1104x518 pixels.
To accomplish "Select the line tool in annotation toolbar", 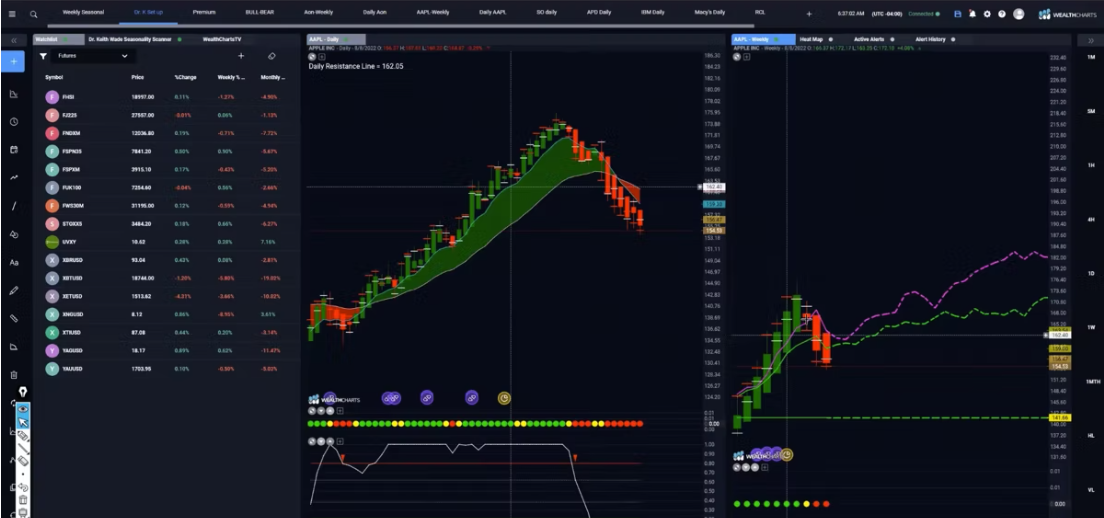I will [x=23, y=448].
